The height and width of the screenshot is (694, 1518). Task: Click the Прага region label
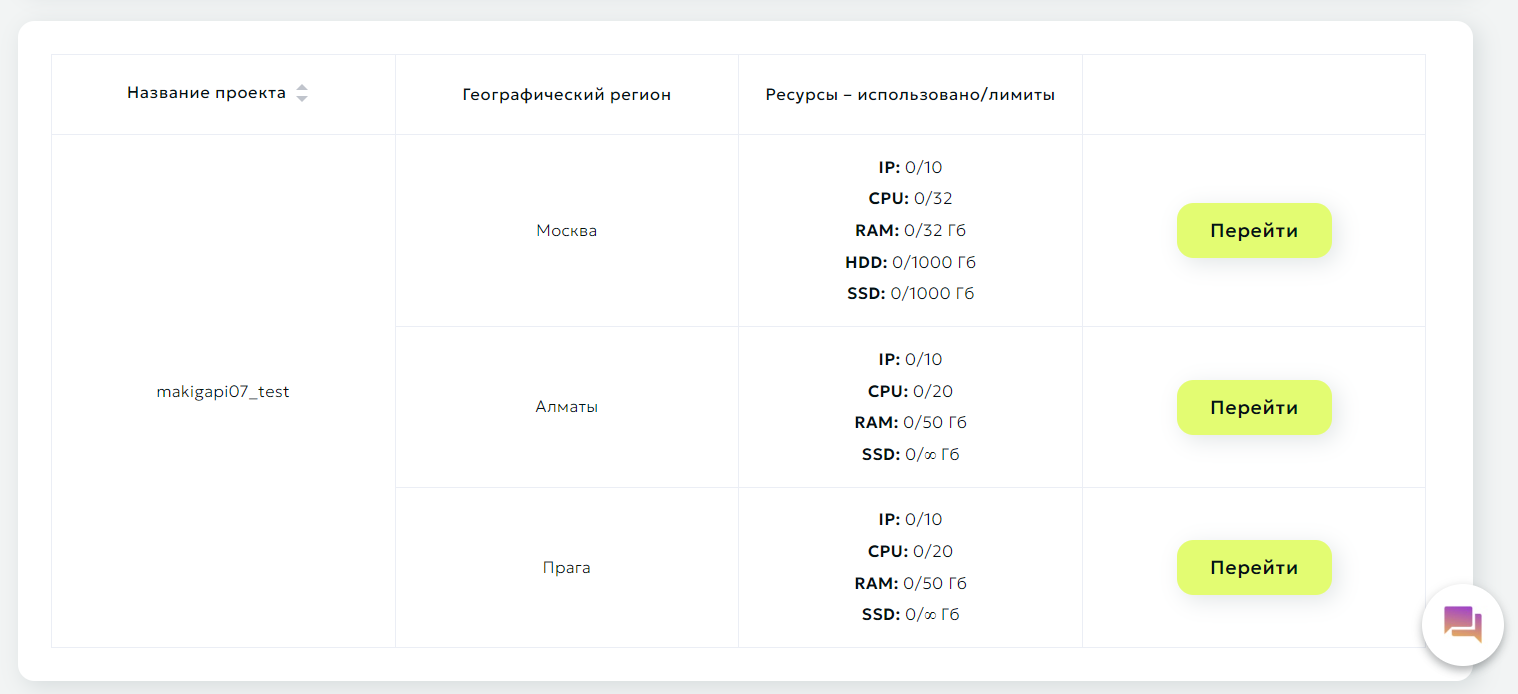pos(566,567)
